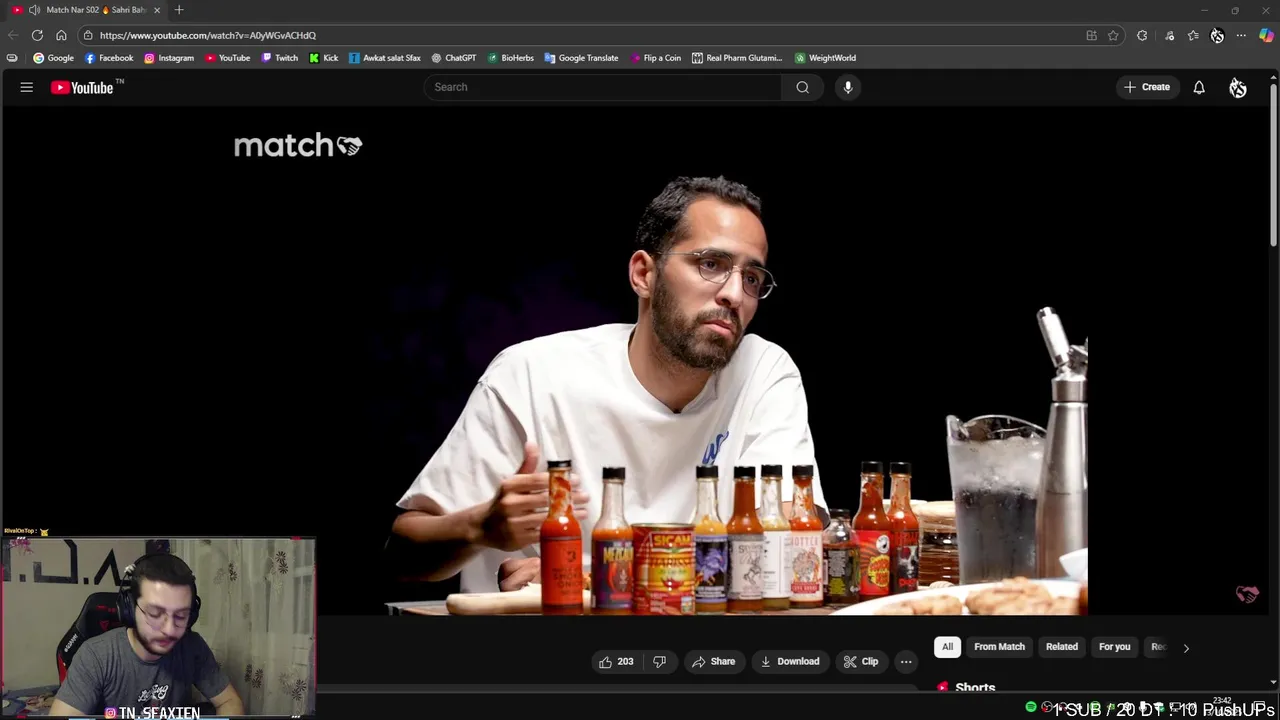1280x720 pixels.
Task: Open Copilot sidebar icon
Action: click(1266, 35)
